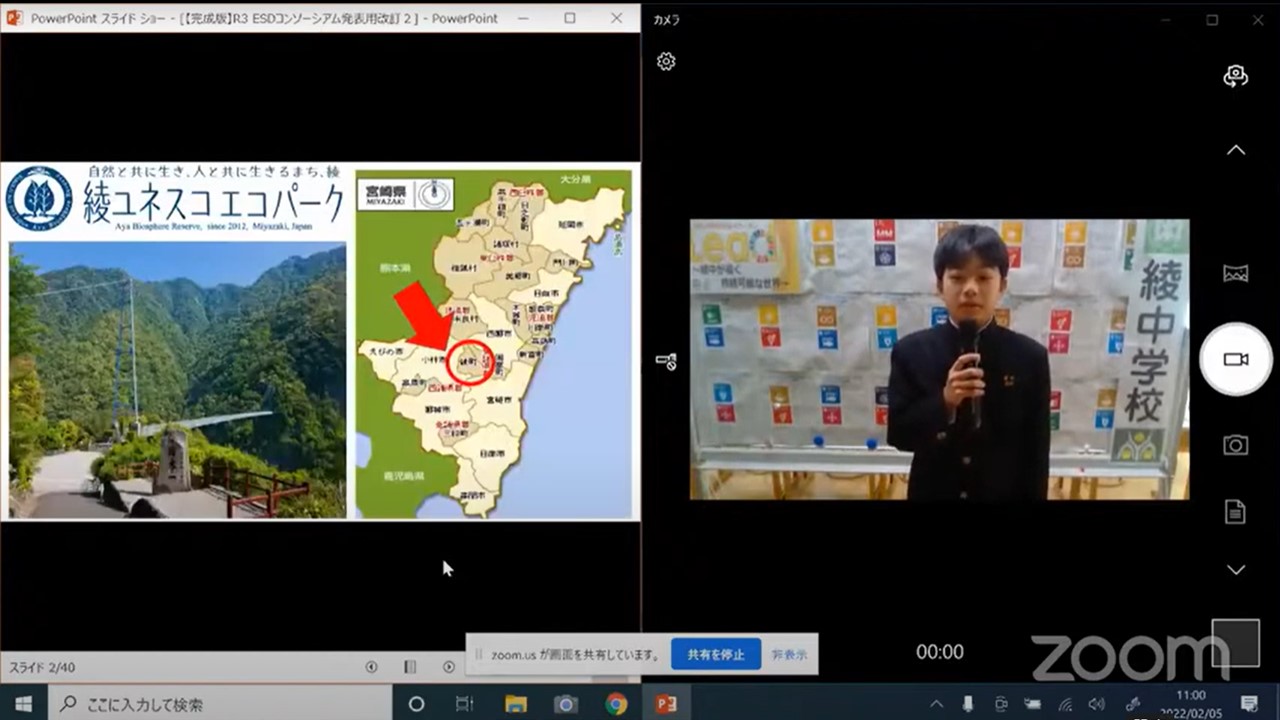The image size is (1280, 720).
Task: Open Cortana circle on the taskbar
Action: click(x=417, y=704)
